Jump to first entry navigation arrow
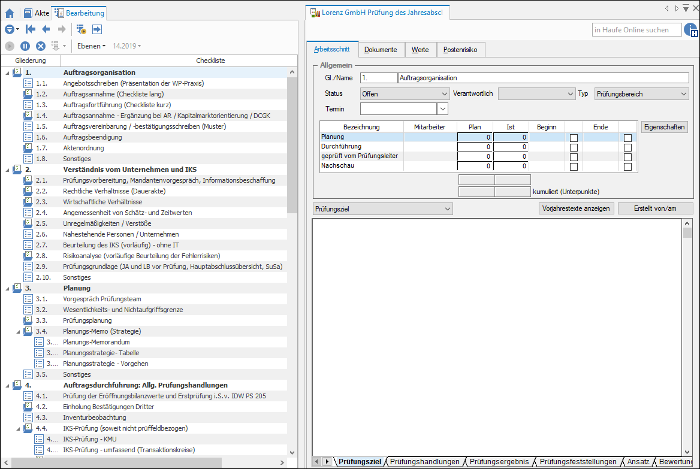The height and width of the screenshot is (469, 700). click(x=30, y=29)
